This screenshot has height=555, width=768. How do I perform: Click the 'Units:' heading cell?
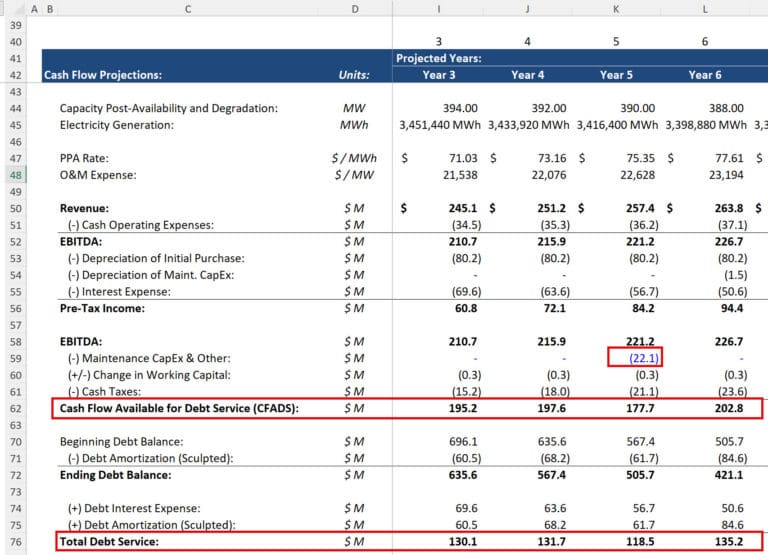[354, 75]
